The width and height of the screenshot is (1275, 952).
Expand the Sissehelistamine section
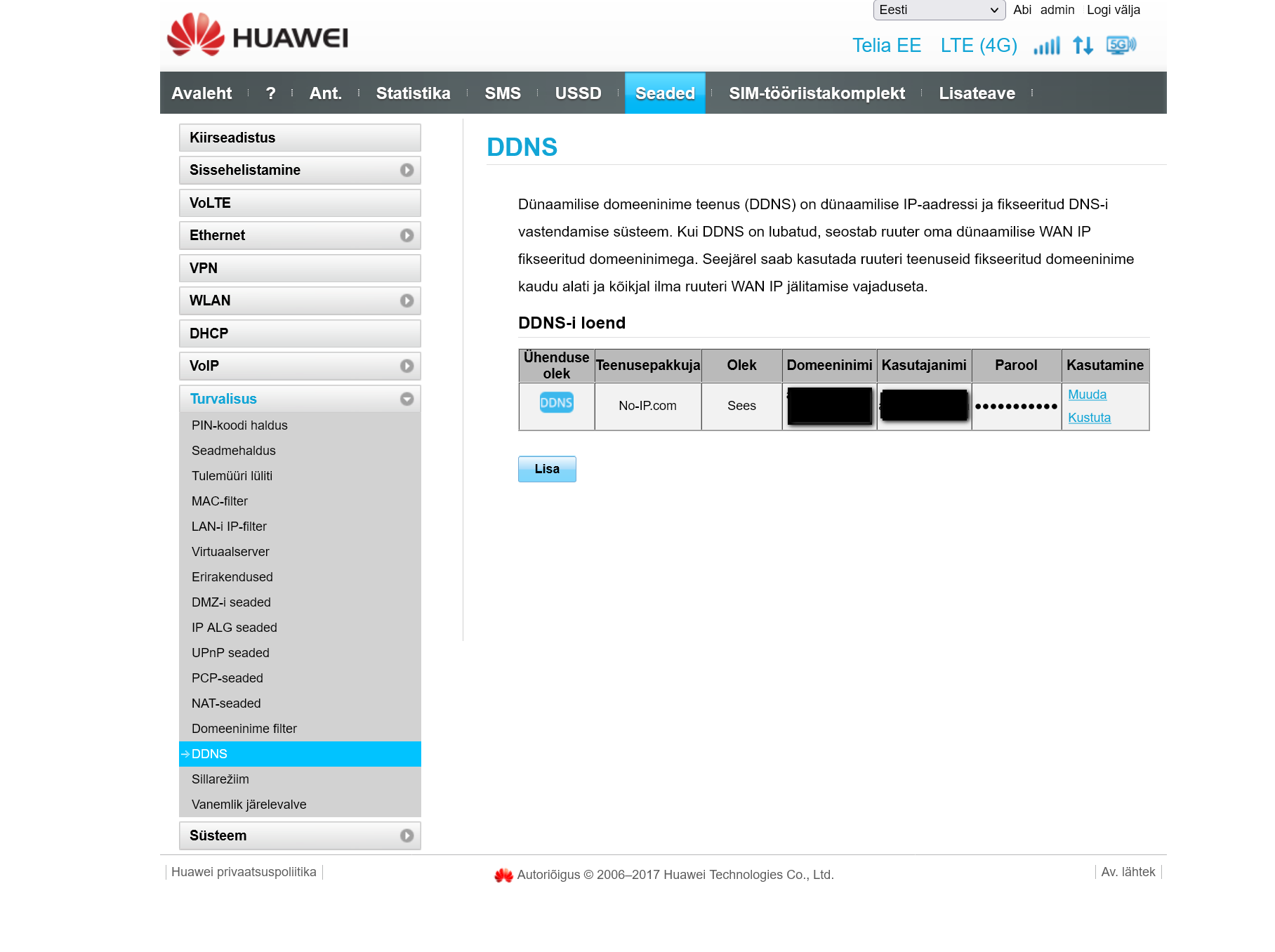pyautogui.click(x=300, y=171)
